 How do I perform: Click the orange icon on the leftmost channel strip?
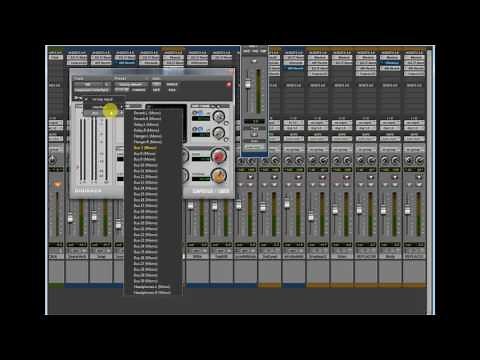click(x=57, y=184)
